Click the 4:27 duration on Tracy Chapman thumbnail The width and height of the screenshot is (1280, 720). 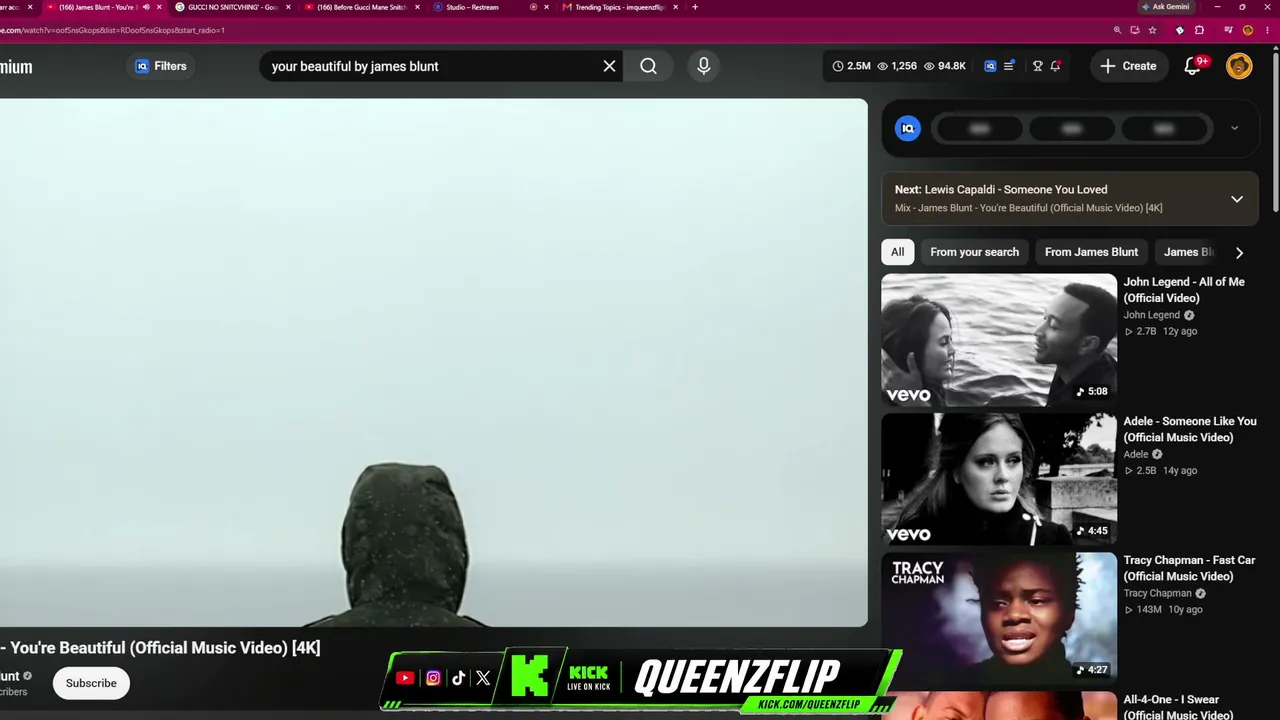click(x=1092, y=669)
